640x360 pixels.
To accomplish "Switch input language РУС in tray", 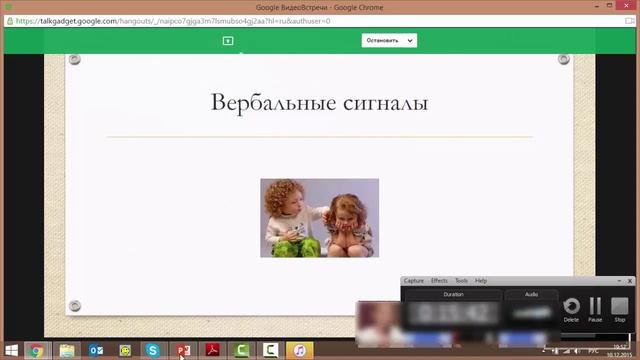I will point(593,351).
